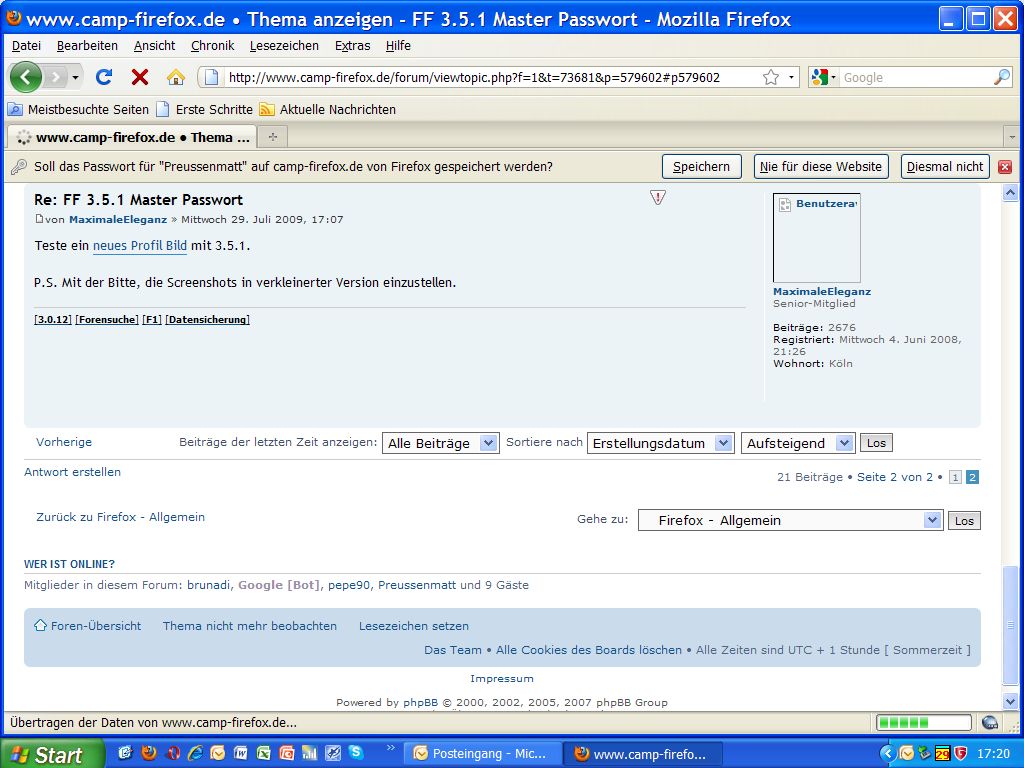Click the Firefox back arrow button
The image size is (1024, 768).
(x=26, y=77)
